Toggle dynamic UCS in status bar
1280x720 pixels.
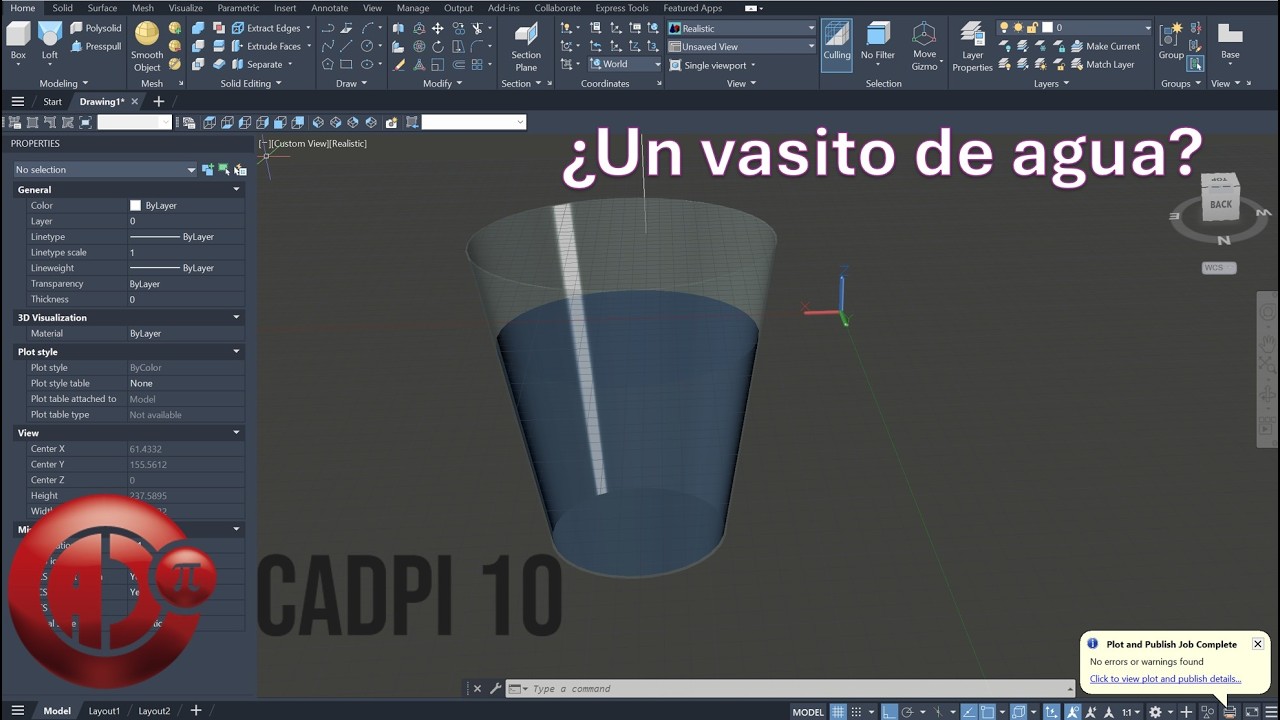pyautogui.click(x=1050, y=711)
